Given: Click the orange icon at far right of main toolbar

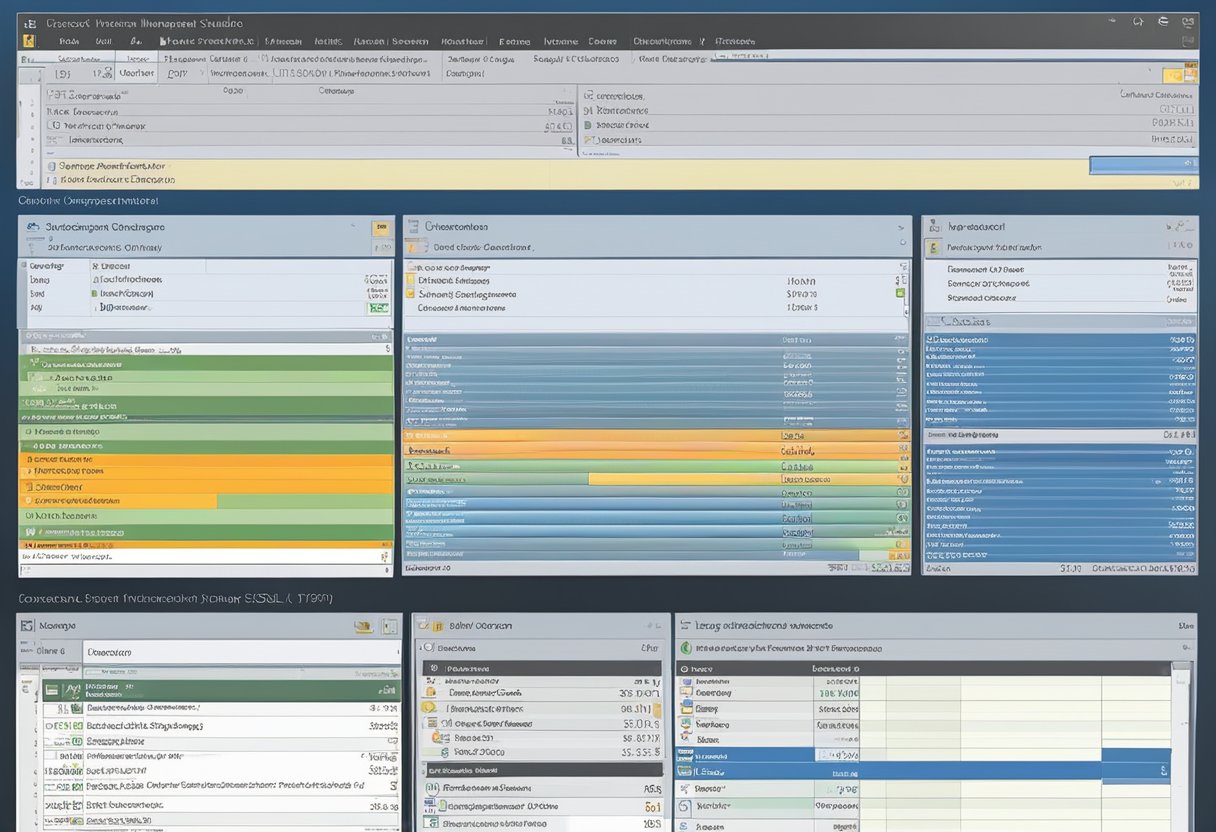Looking at the screenshot, I should pos(1172,75).
